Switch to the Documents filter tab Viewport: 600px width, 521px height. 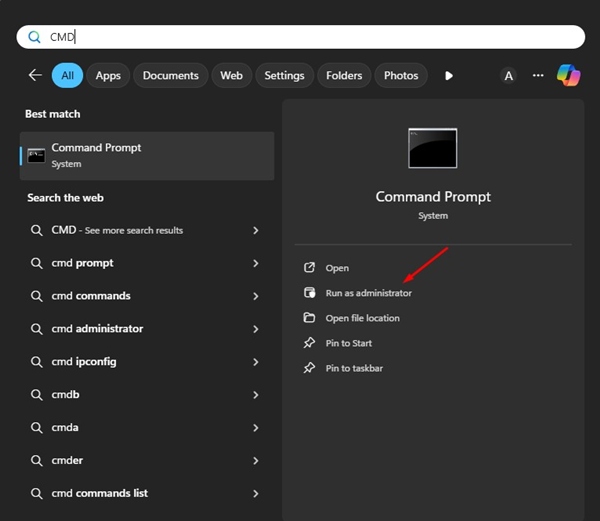coord(171,75)
